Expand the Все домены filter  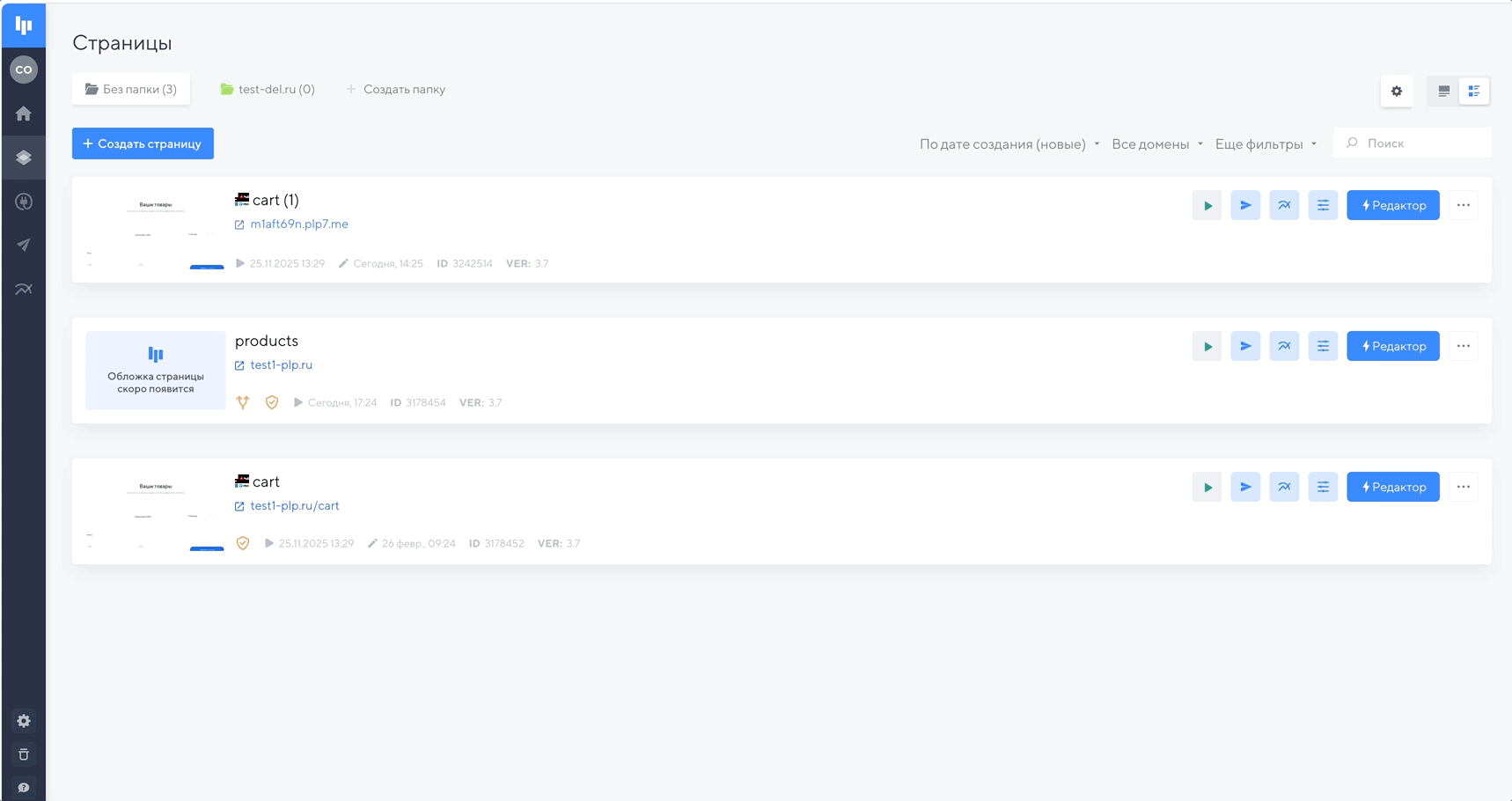(1157, 143)
